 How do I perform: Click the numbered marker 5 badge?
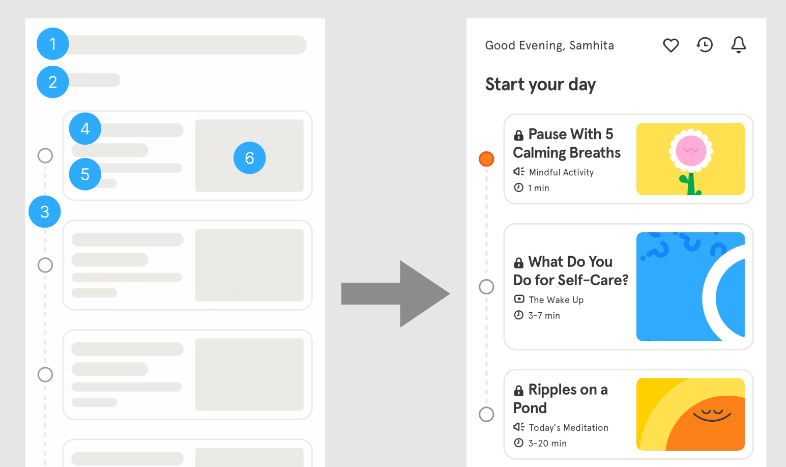coord(85,173)
